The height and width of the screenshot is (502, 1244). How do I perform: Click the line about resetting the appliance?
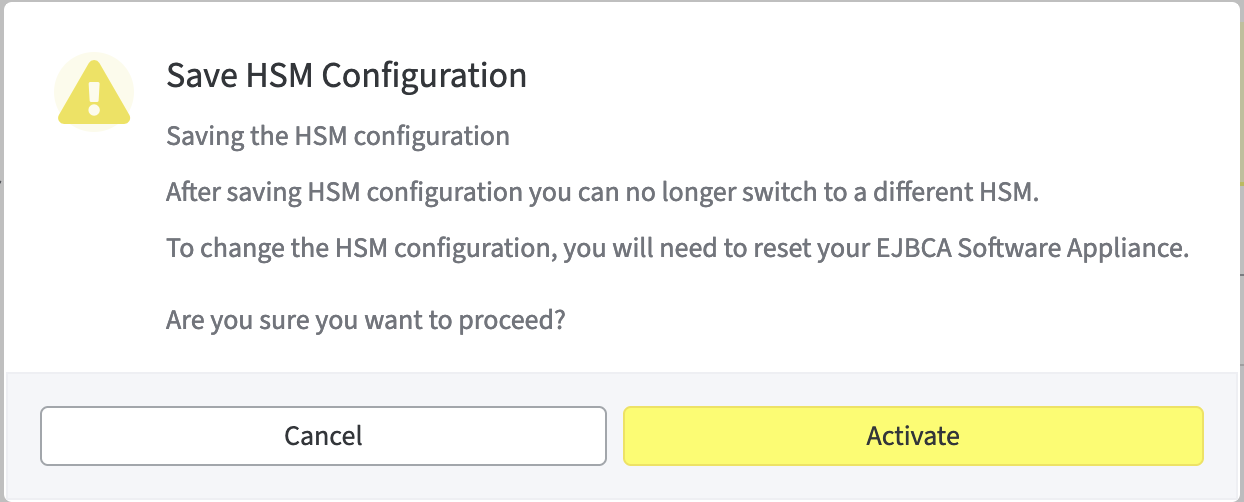click(677, 248)
